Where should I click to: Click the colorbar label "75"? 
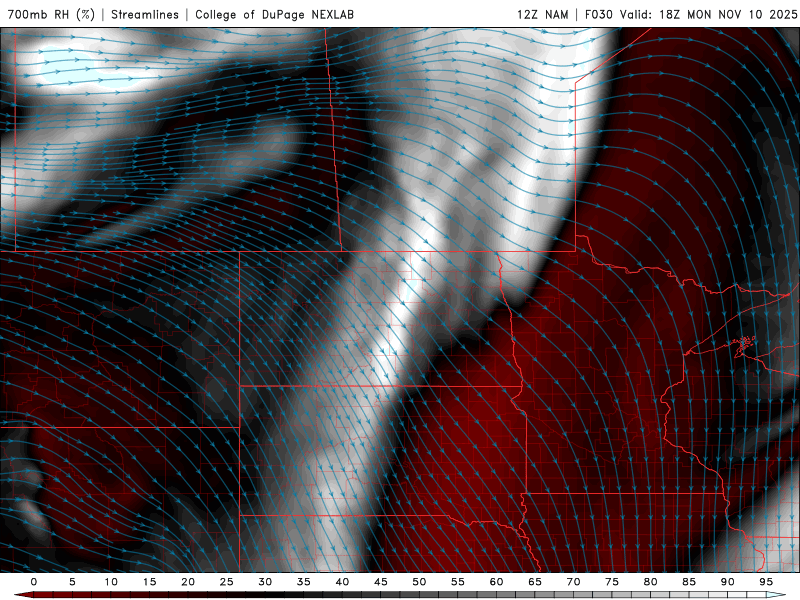point(612,582)
